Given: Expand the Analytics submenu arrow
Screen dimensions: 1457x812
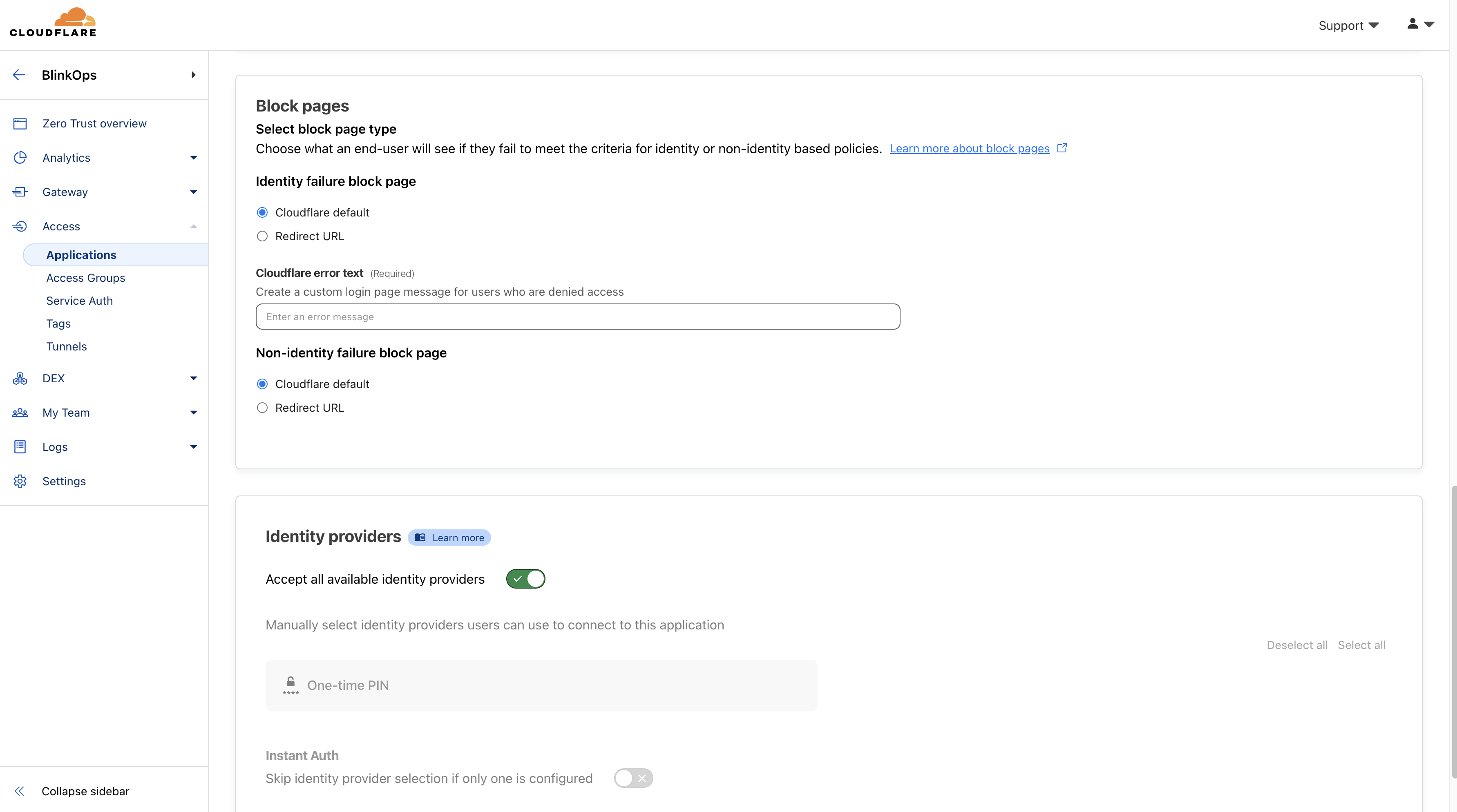Looking at the screenshot, I should click(193, 158).
